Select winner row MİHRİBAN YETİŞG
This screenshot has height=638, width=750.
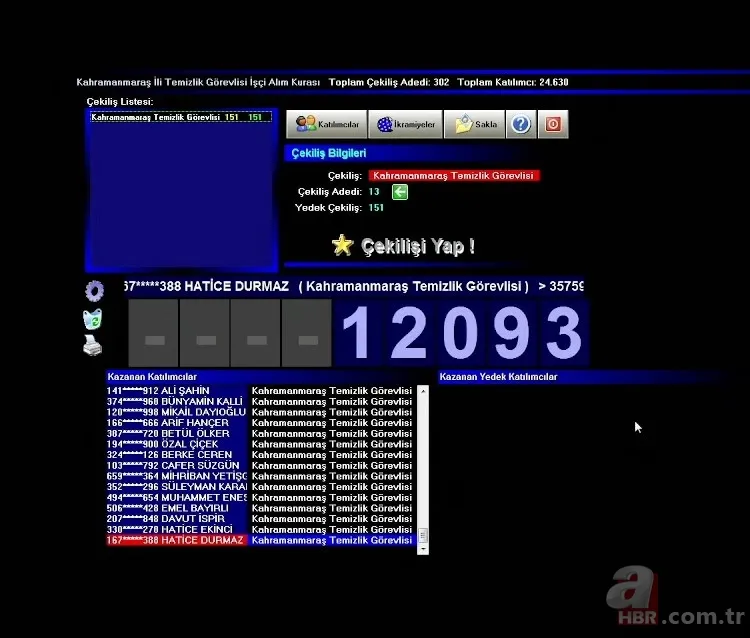[261, 476]
